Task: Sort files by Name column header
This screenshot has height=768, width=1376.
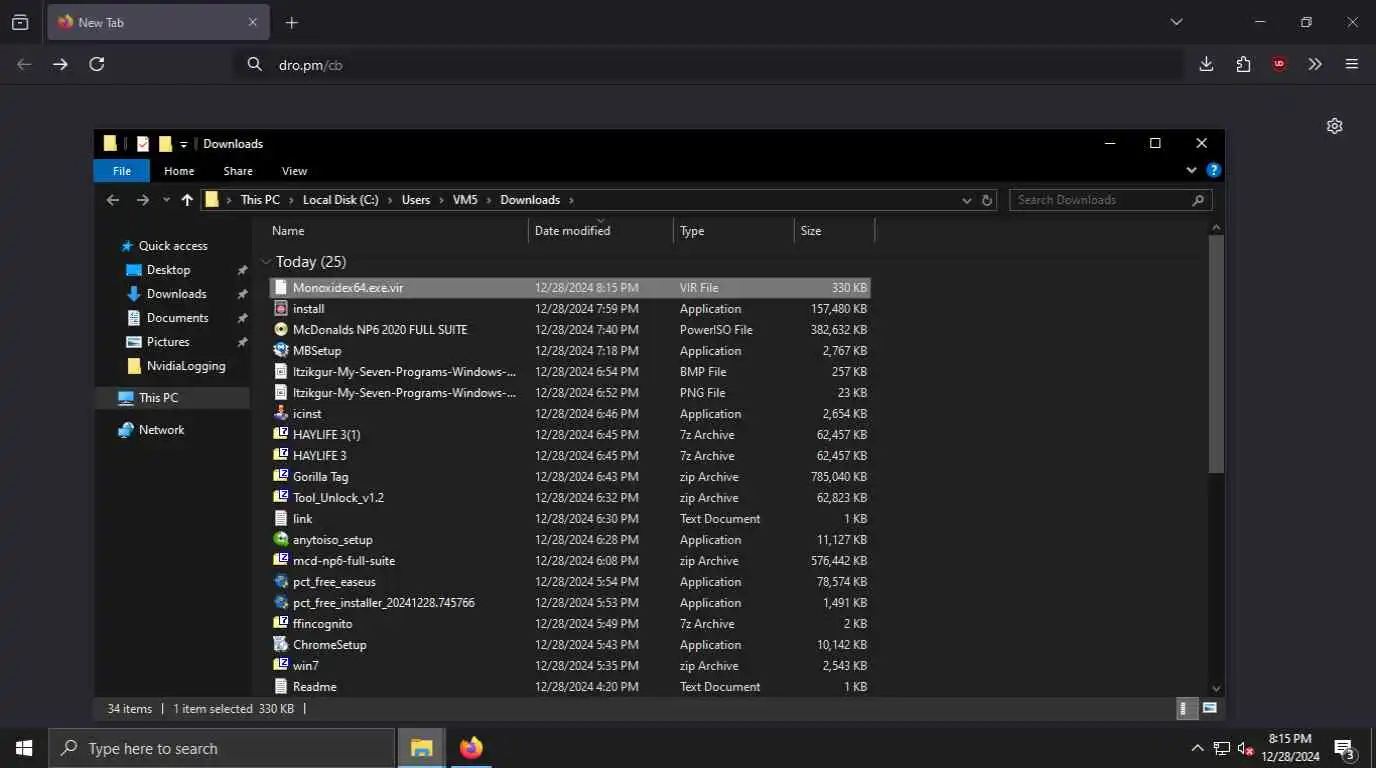Action: pos(397,231)
